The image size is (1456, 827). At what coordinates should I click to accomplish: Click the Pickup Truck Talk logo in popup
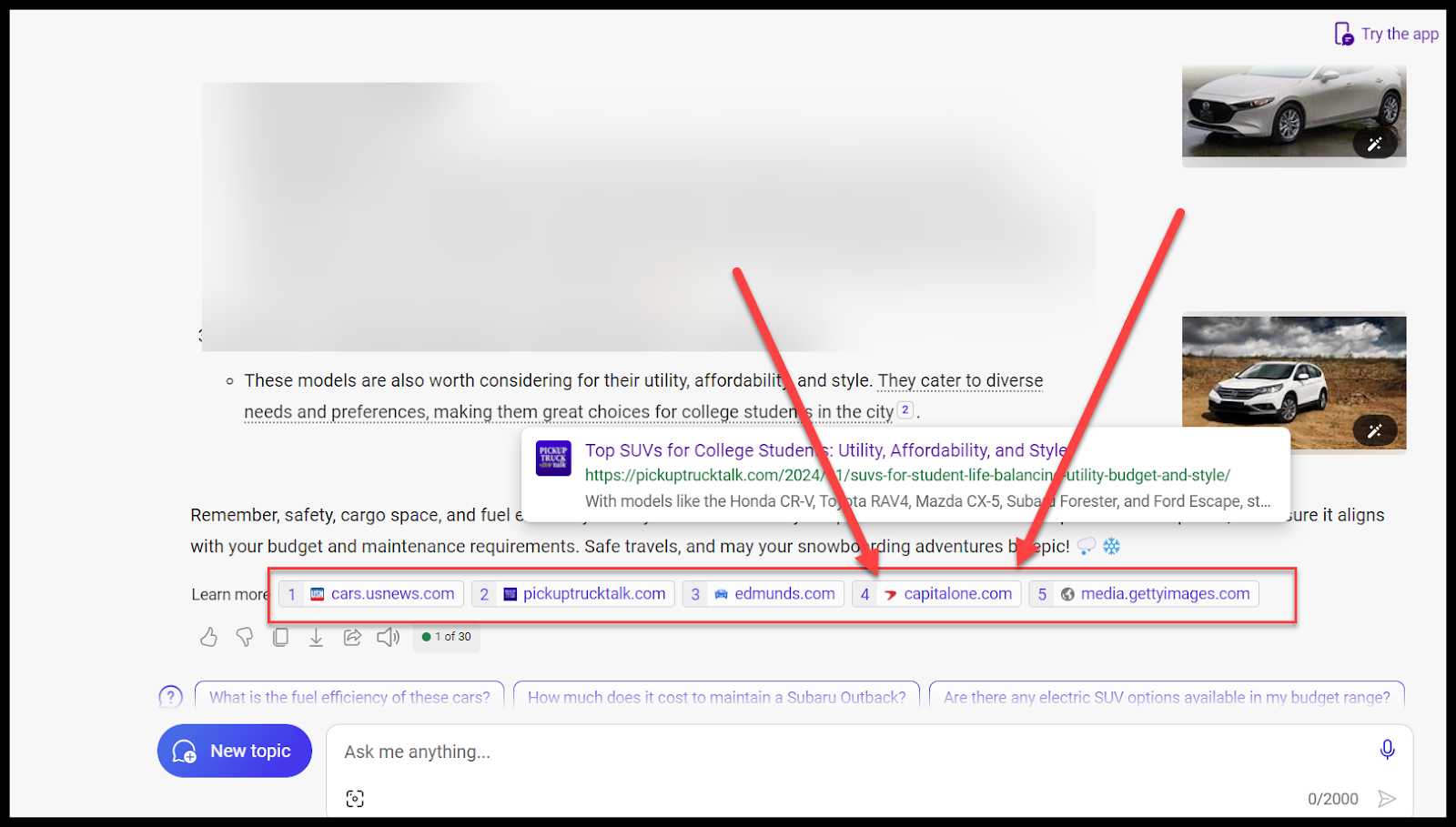click(x=553, y=458)
